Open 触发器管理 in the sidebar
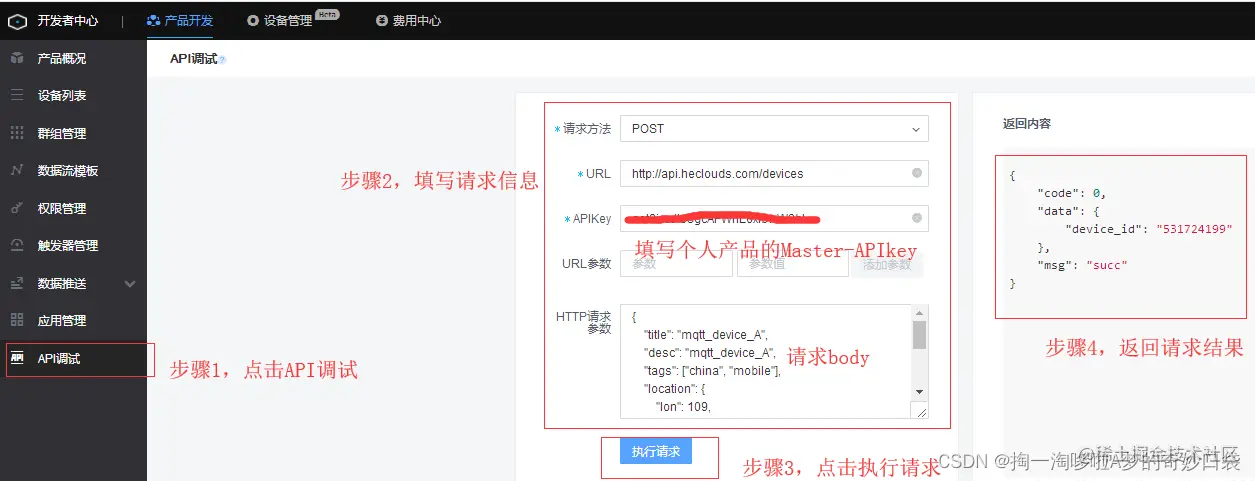This screenshot has height=481, width=1255. [x=68, y=245]
